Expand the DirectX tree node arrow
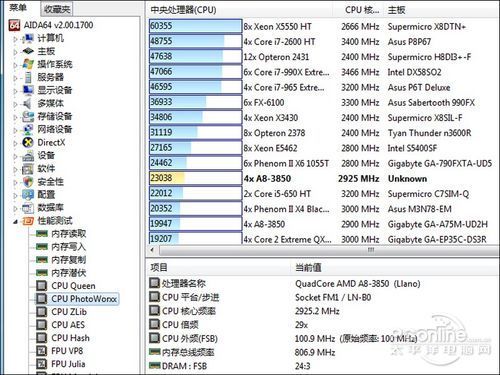 15,143
